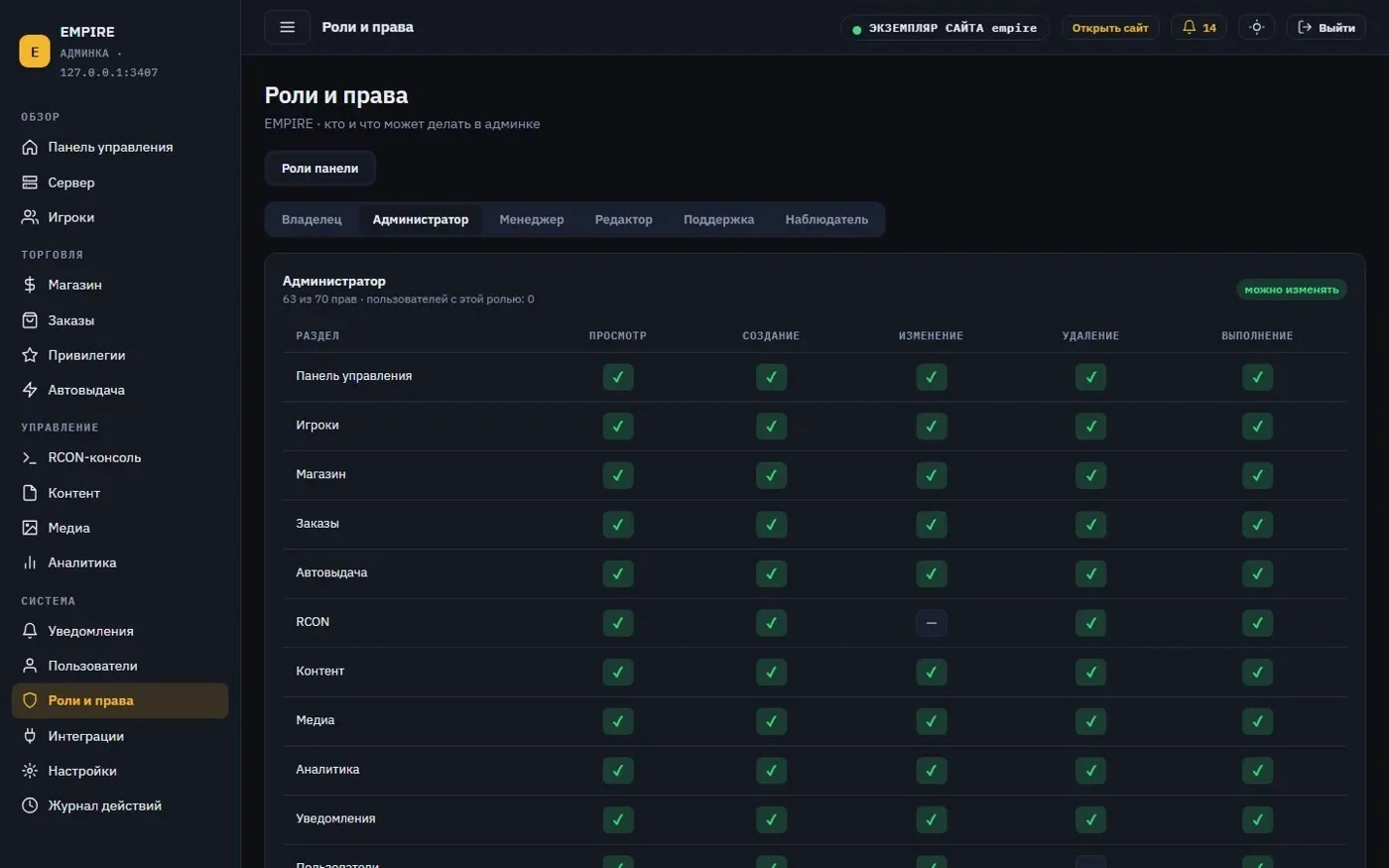Click the EMPIRE yellow logo badge

point(35,52)
